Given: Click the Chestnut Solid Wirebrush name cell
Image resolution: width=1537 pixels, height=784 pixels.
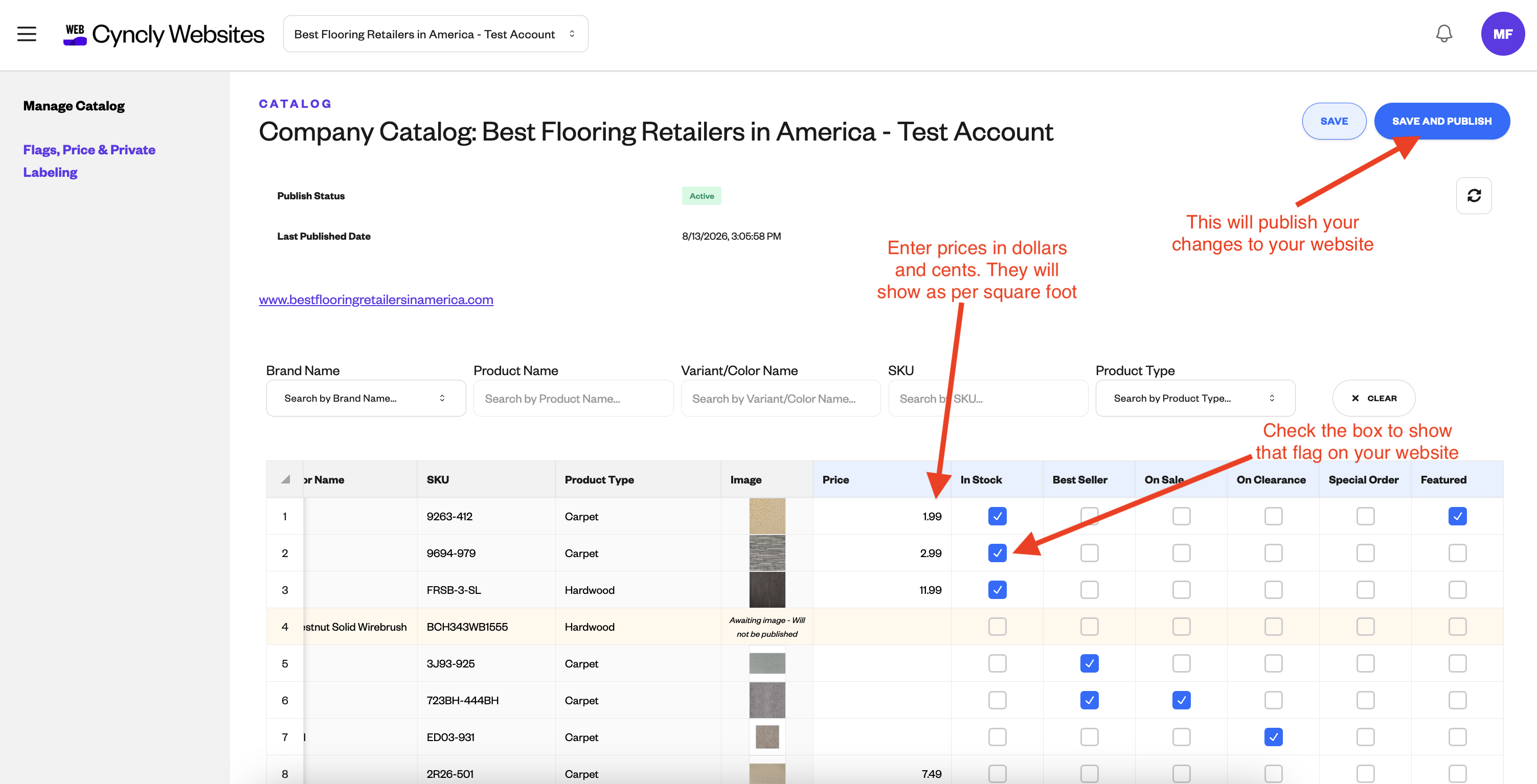Looking at the screenshot, I should [x=360, y=627].
